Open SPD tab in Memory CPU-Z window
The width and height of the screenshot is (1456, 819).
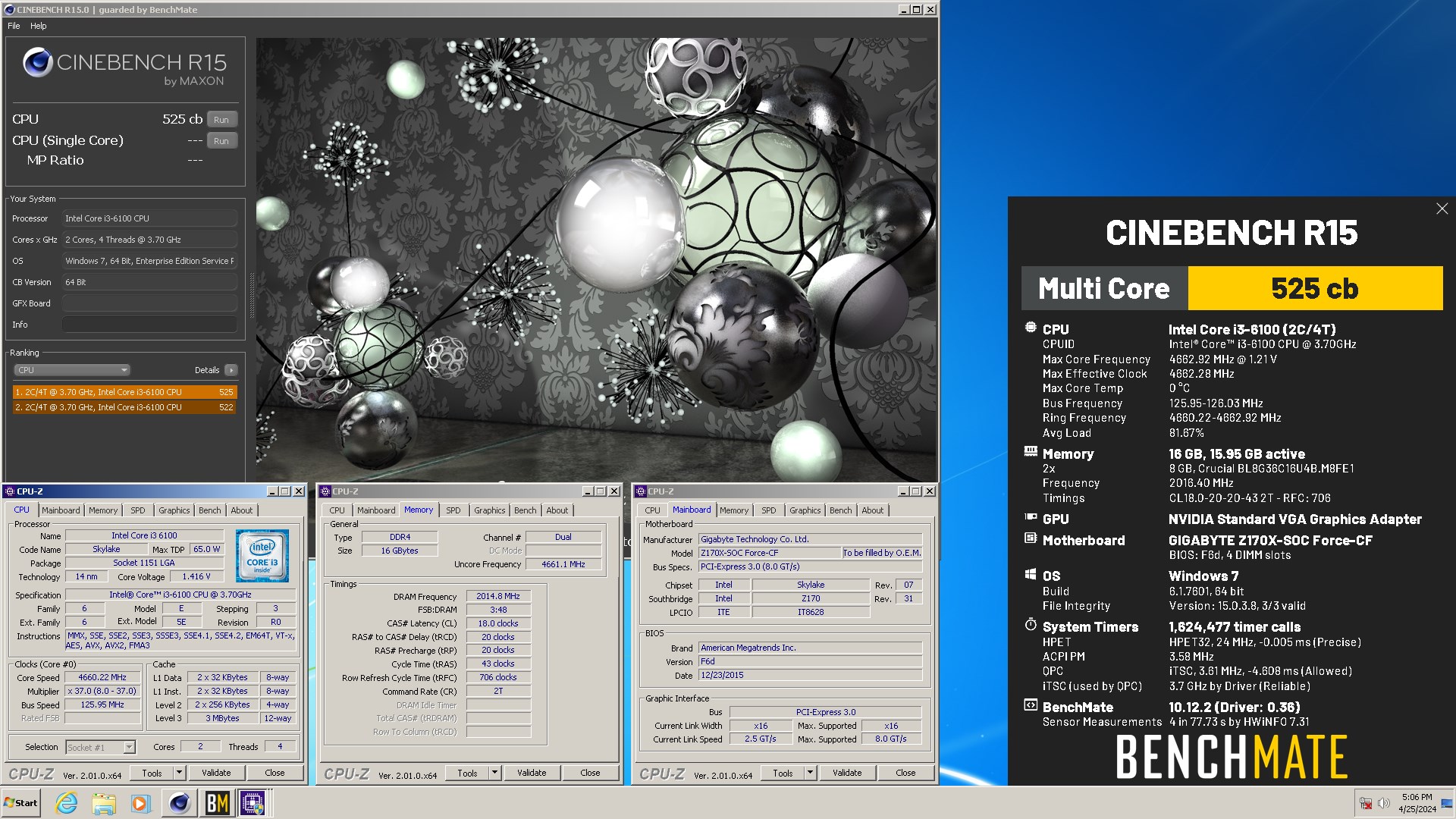point(453,510)
